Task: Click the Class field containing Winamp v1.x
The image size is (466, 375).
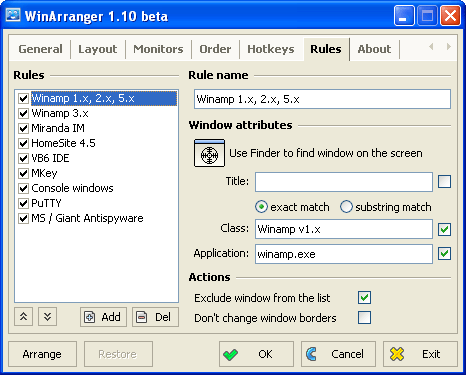Action: tap(344, 229)
